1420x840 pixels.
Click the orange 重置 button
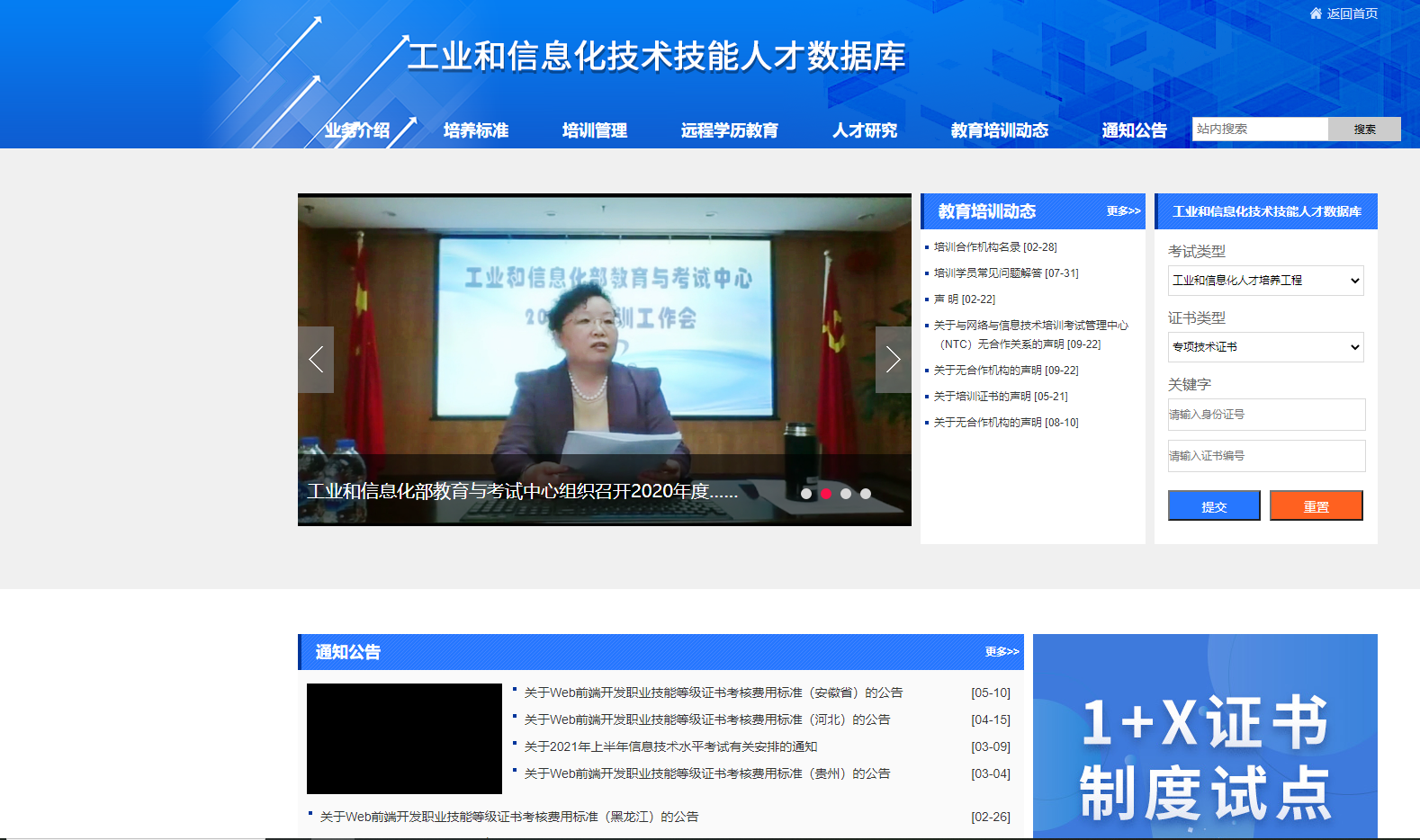(1317, 505)
